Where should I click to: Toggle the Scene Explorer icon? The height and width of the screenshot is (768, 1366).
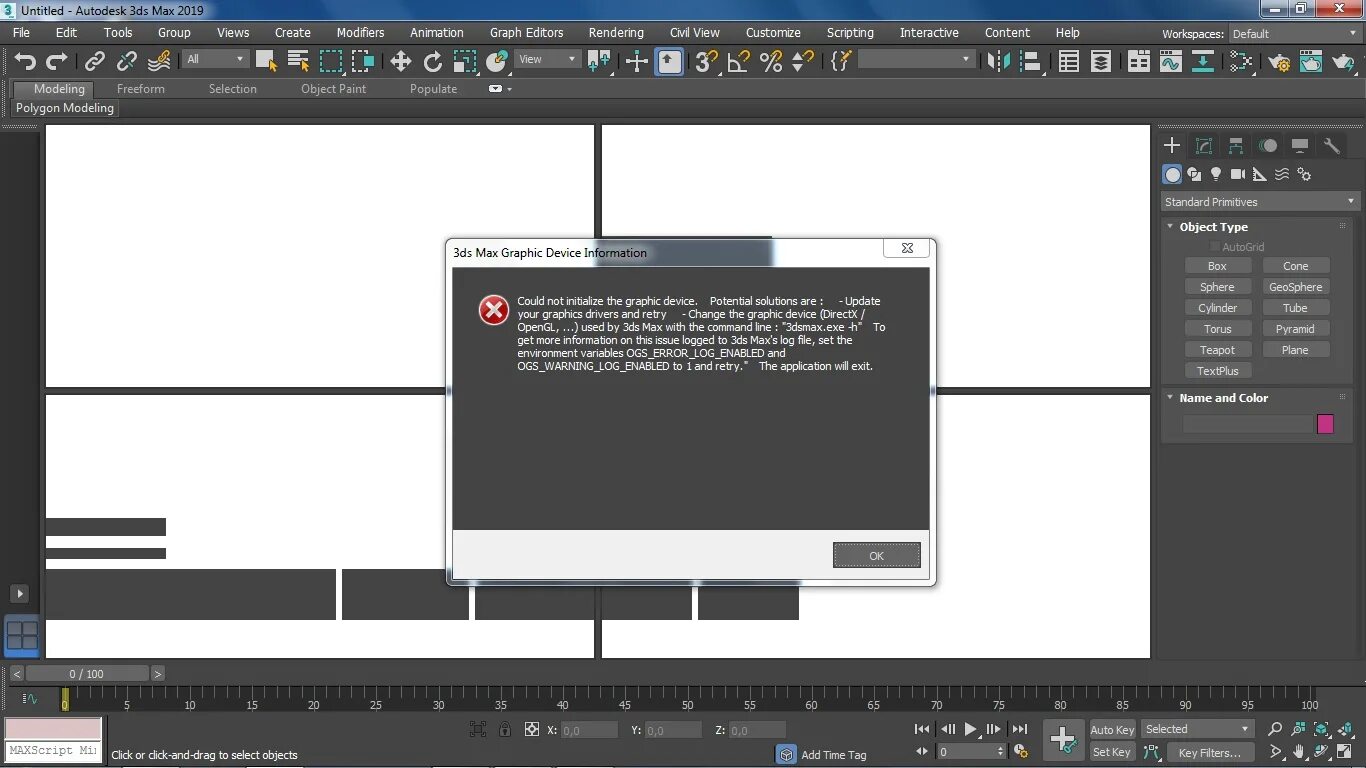click(x=1069, y=62)
